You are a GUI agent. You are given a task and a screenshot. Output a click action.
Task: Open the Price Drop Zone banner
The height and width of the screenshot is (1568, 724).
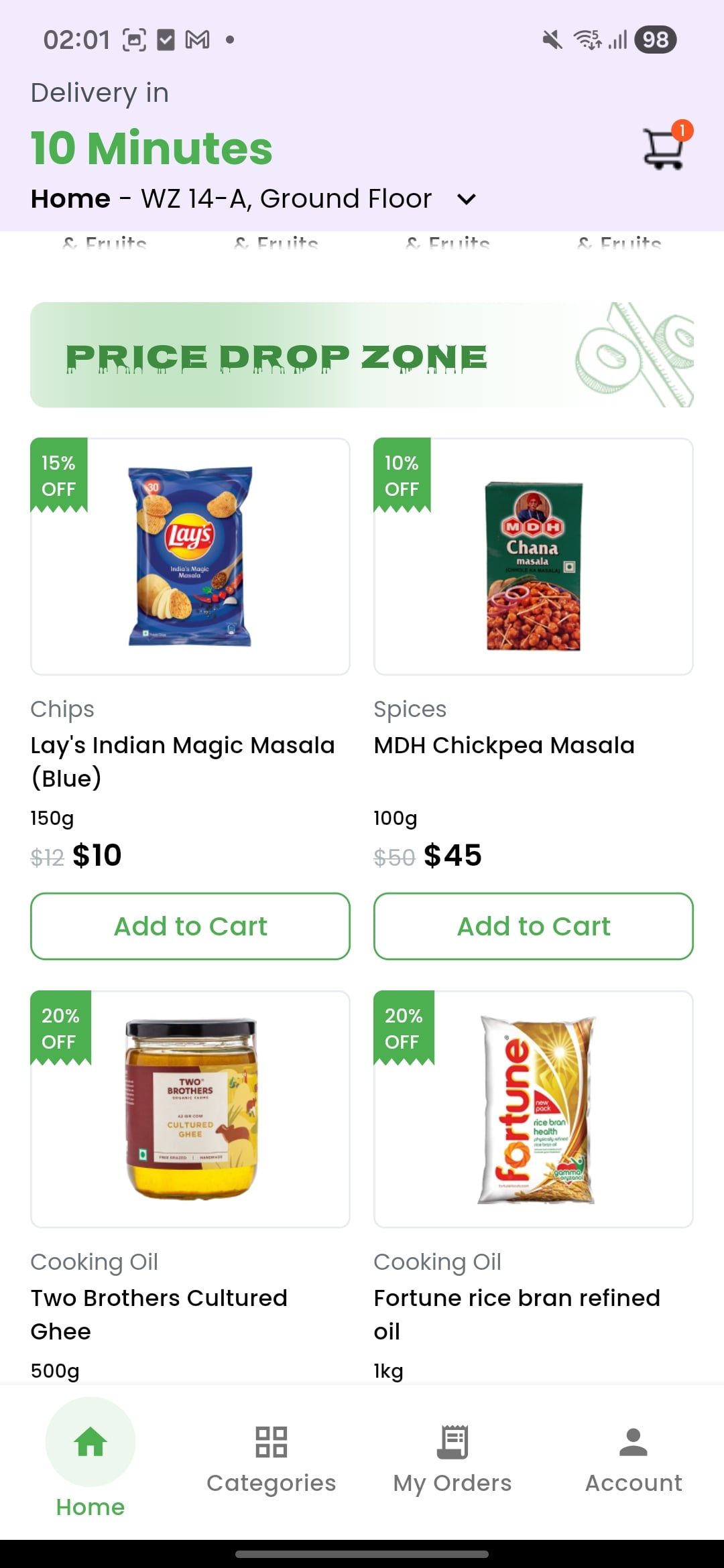(x=362, y=355)
